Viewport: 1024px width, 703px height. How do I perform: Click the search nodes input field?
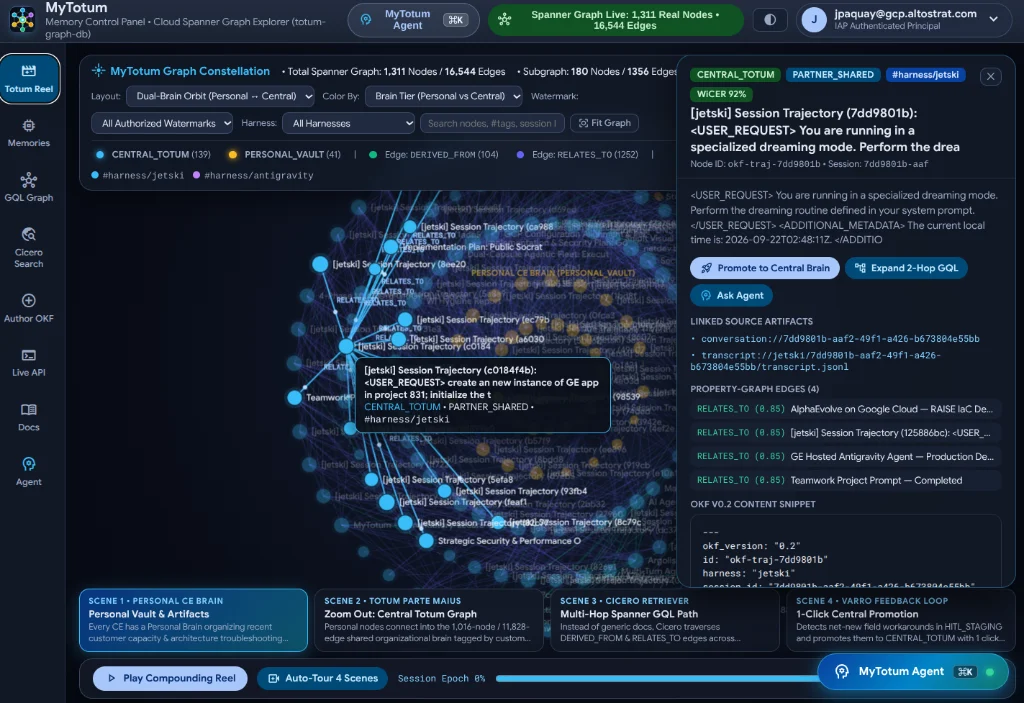click(492, 123)
